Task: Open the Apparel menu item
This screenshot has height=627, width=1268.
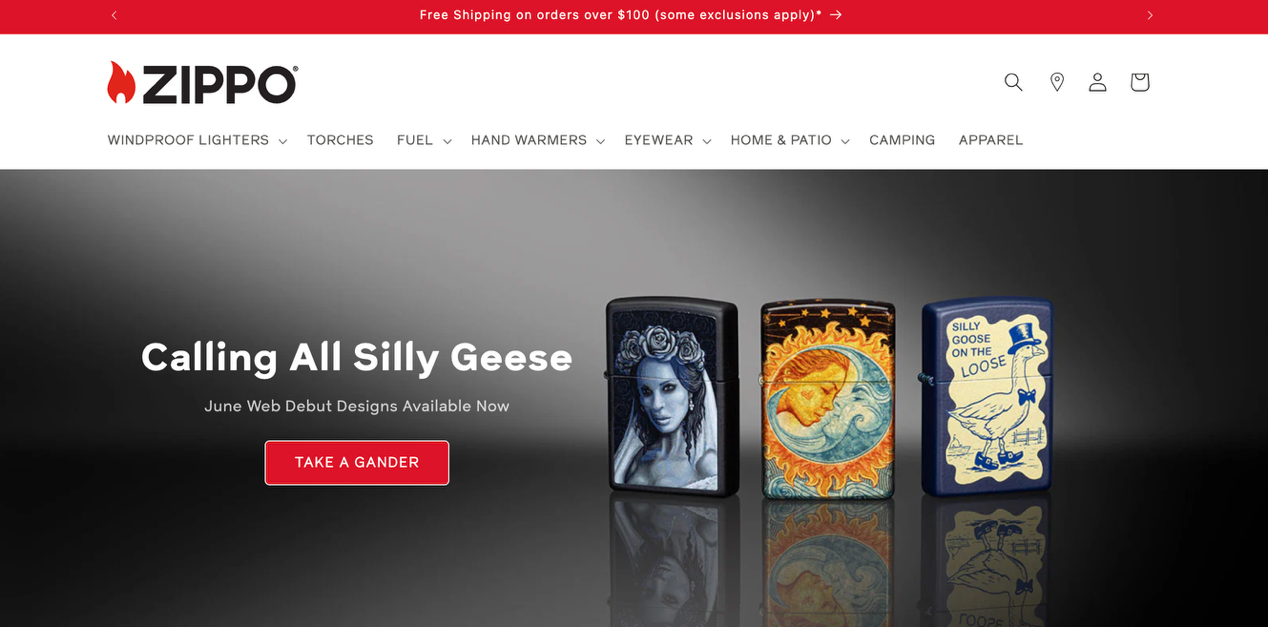Action: click(x=991, y=140)
